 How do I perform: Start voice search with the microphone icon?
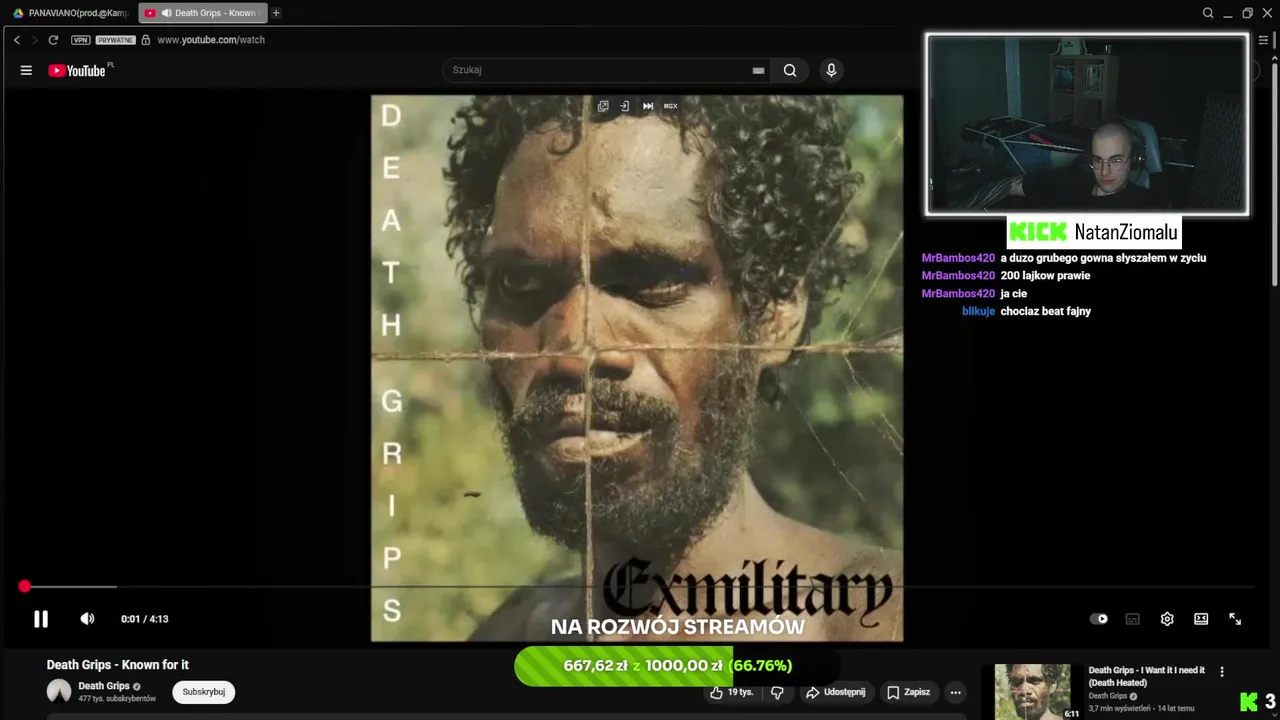coord(830,70)
